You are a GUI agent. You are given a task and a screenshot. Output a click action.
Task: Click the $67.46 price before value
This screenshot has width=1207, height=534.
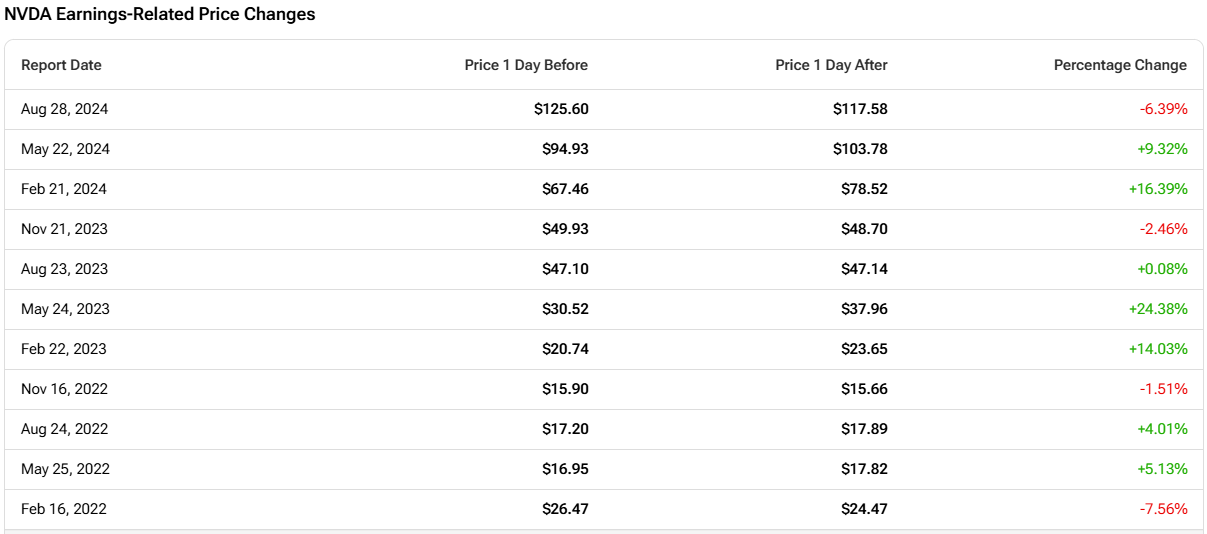(x=566, y=189)
